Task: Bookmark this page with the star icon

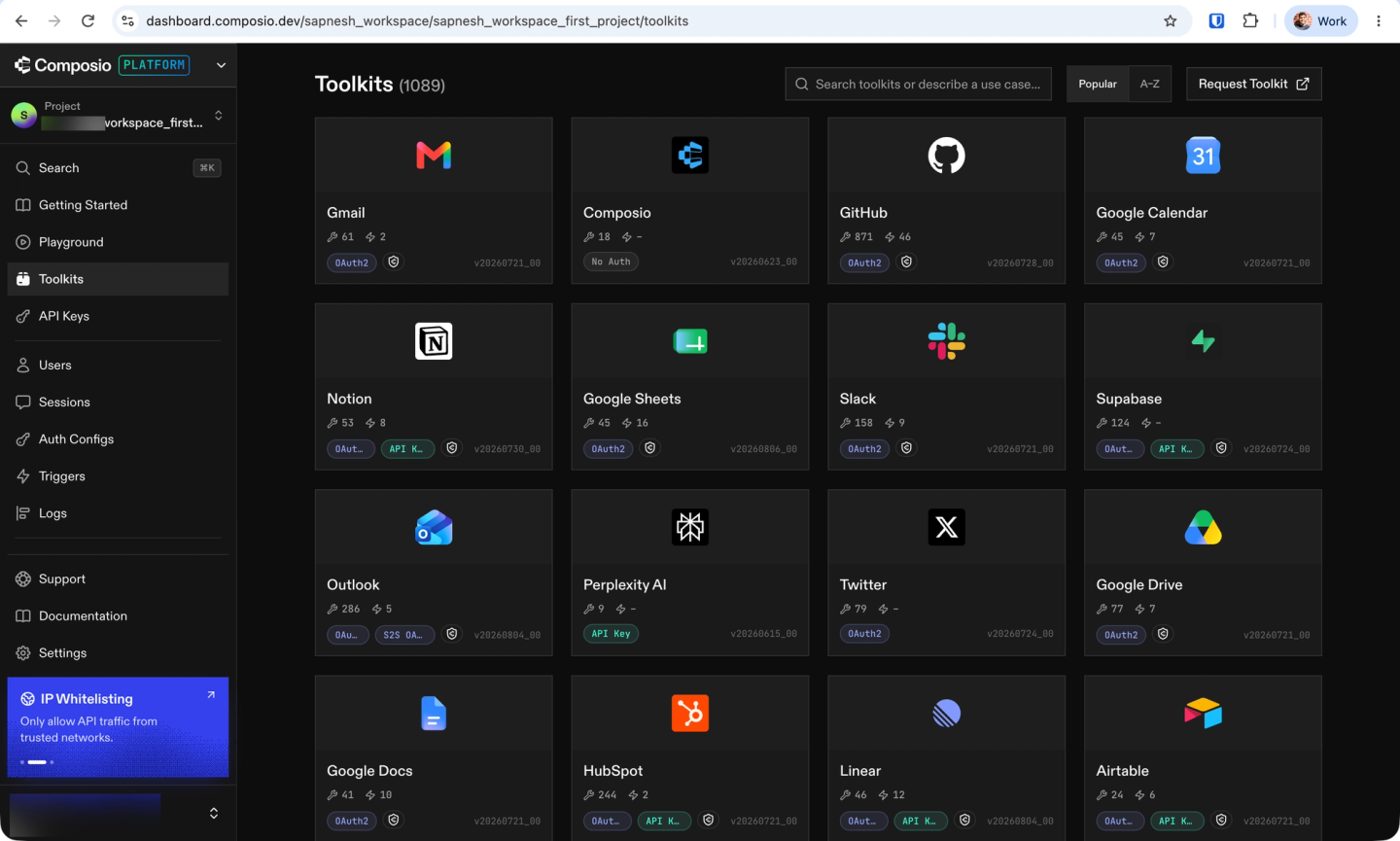Action: click(1171, 20)
